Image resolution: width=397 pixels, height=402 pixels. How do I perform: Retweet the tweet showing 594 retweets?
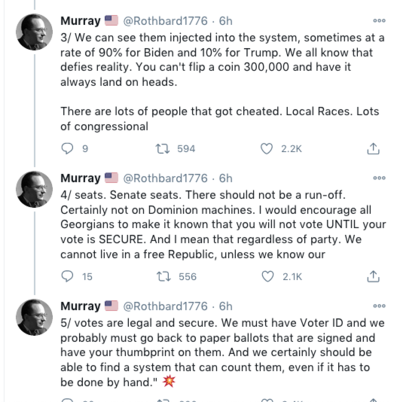pyautogui.click(x=163, y=148)
